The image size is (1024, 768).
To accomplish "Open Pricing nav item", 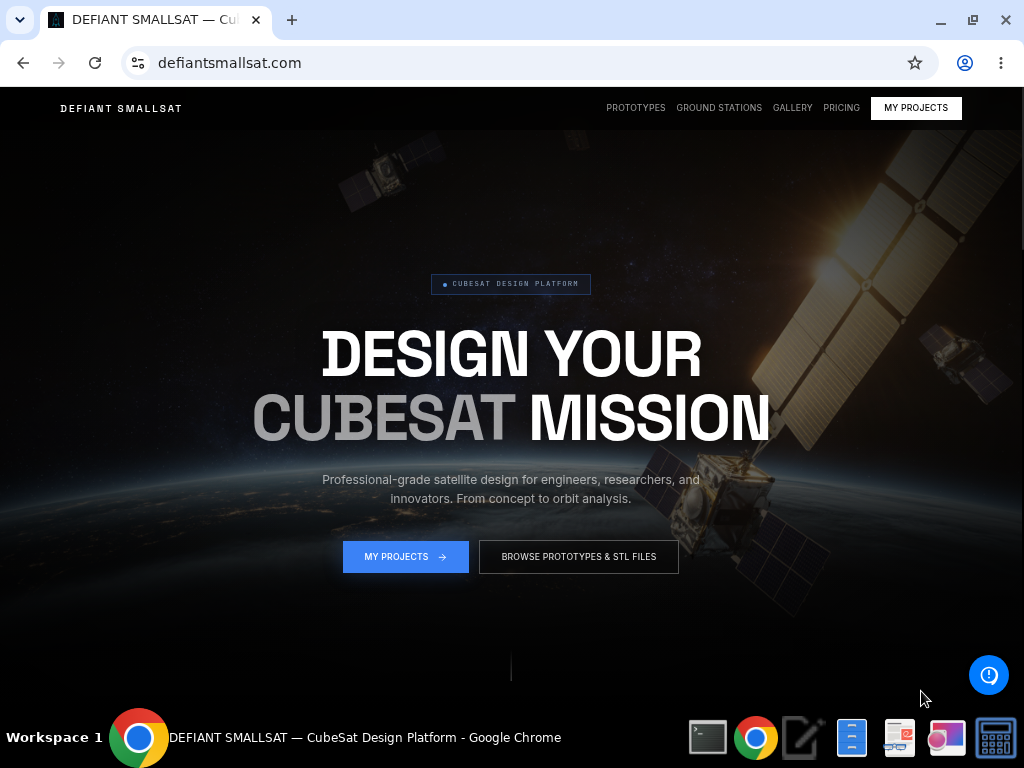I will click(841, 108).
